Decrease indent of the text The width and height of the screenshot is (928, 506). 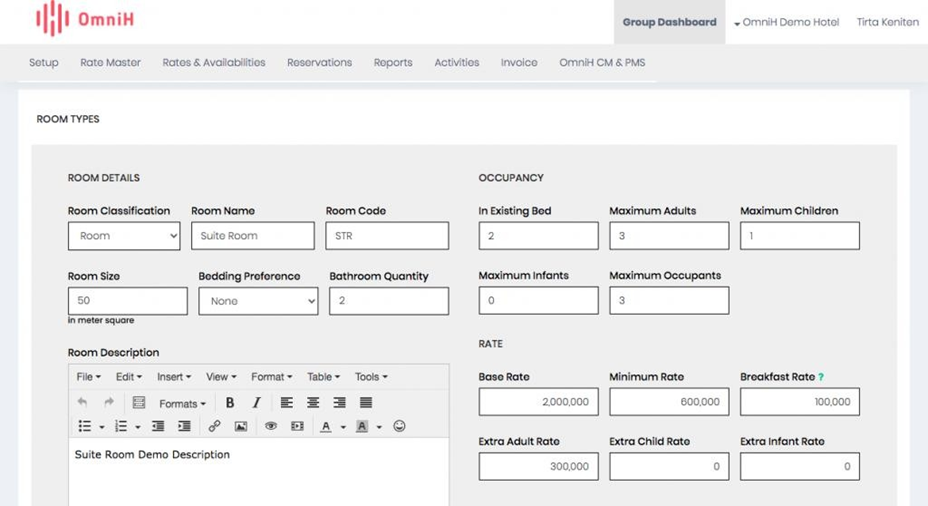[x=158, y=426]
